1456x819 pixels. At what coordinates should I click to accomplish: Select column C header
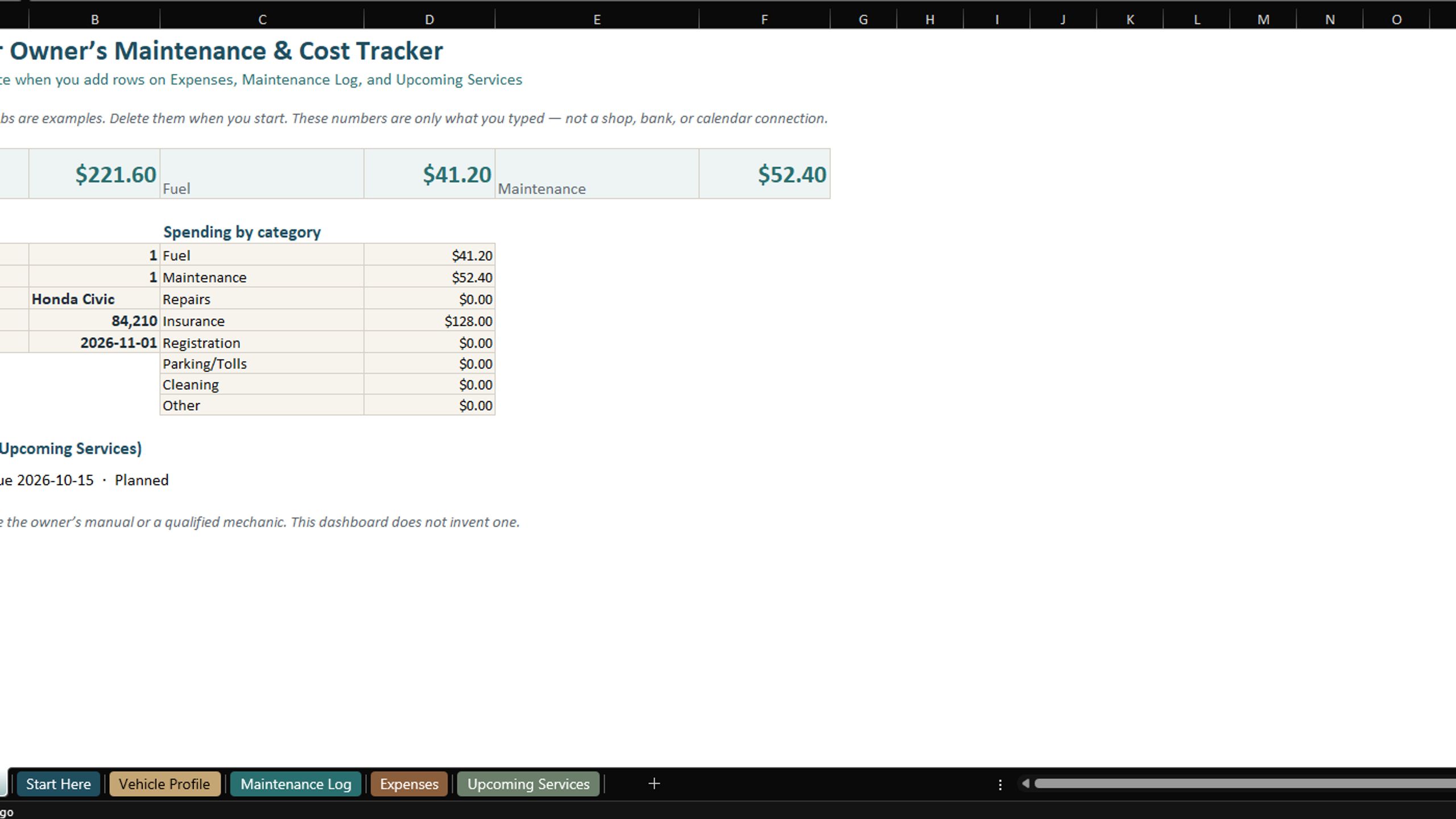262,19
